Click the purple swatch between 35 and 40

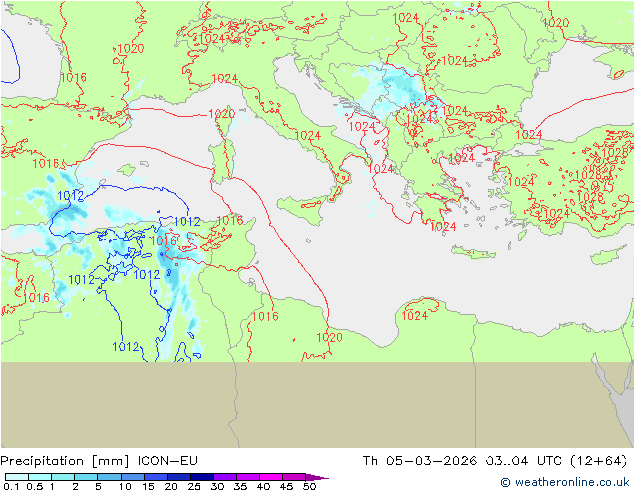(x=248, y=477)
